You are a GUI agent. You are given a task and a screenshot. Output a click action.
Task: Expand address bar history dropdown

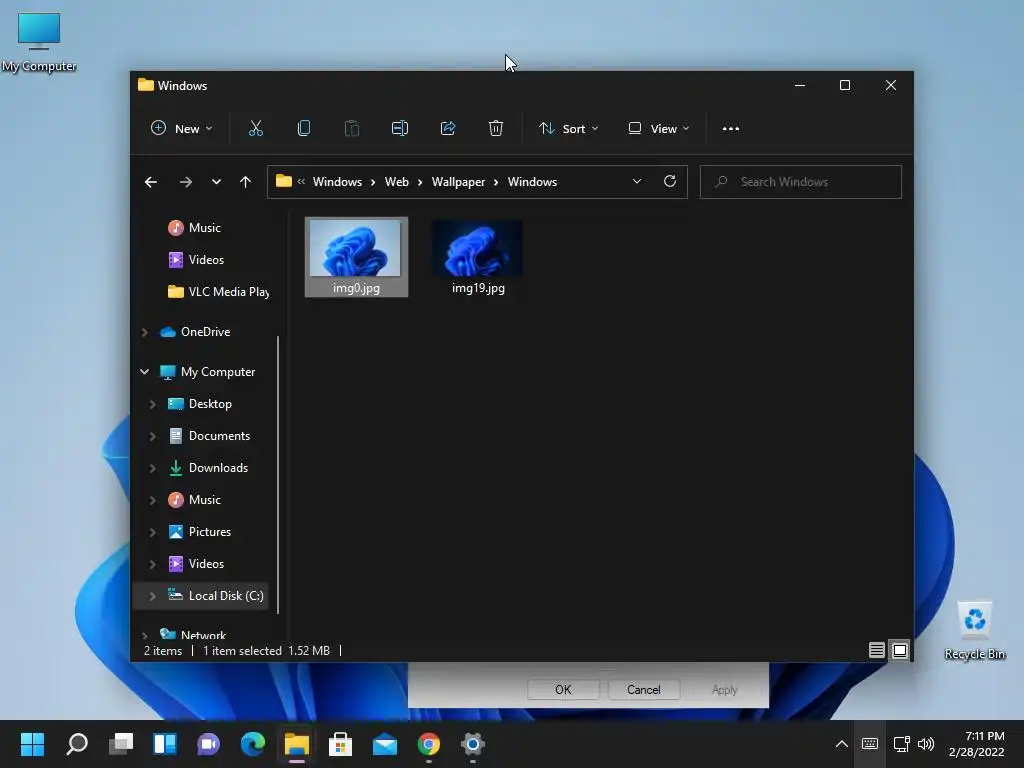[x=637, y=182]
